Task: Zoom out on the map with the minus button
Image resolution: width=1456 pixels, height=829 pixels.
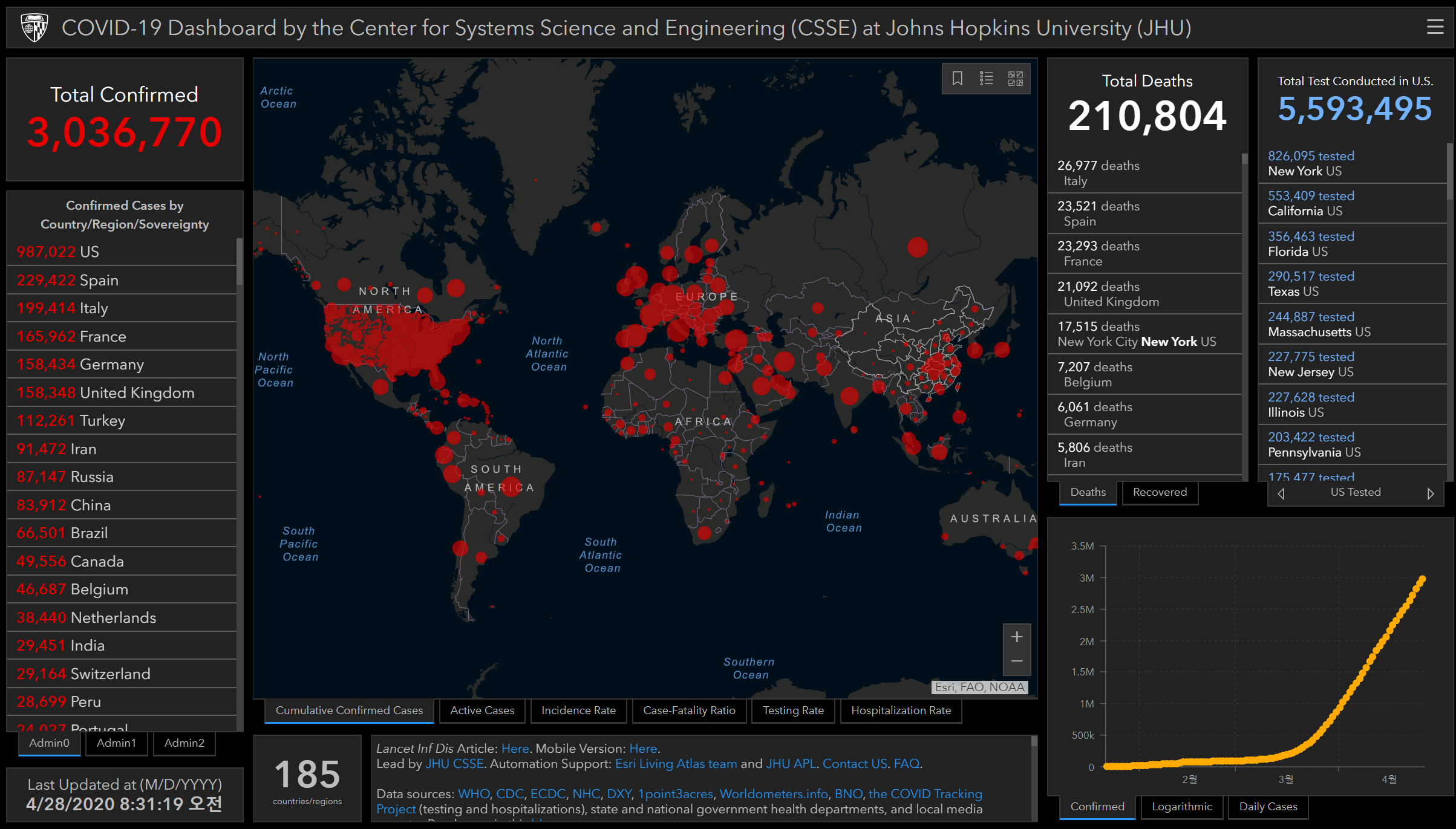Action: coord(1017,662)
